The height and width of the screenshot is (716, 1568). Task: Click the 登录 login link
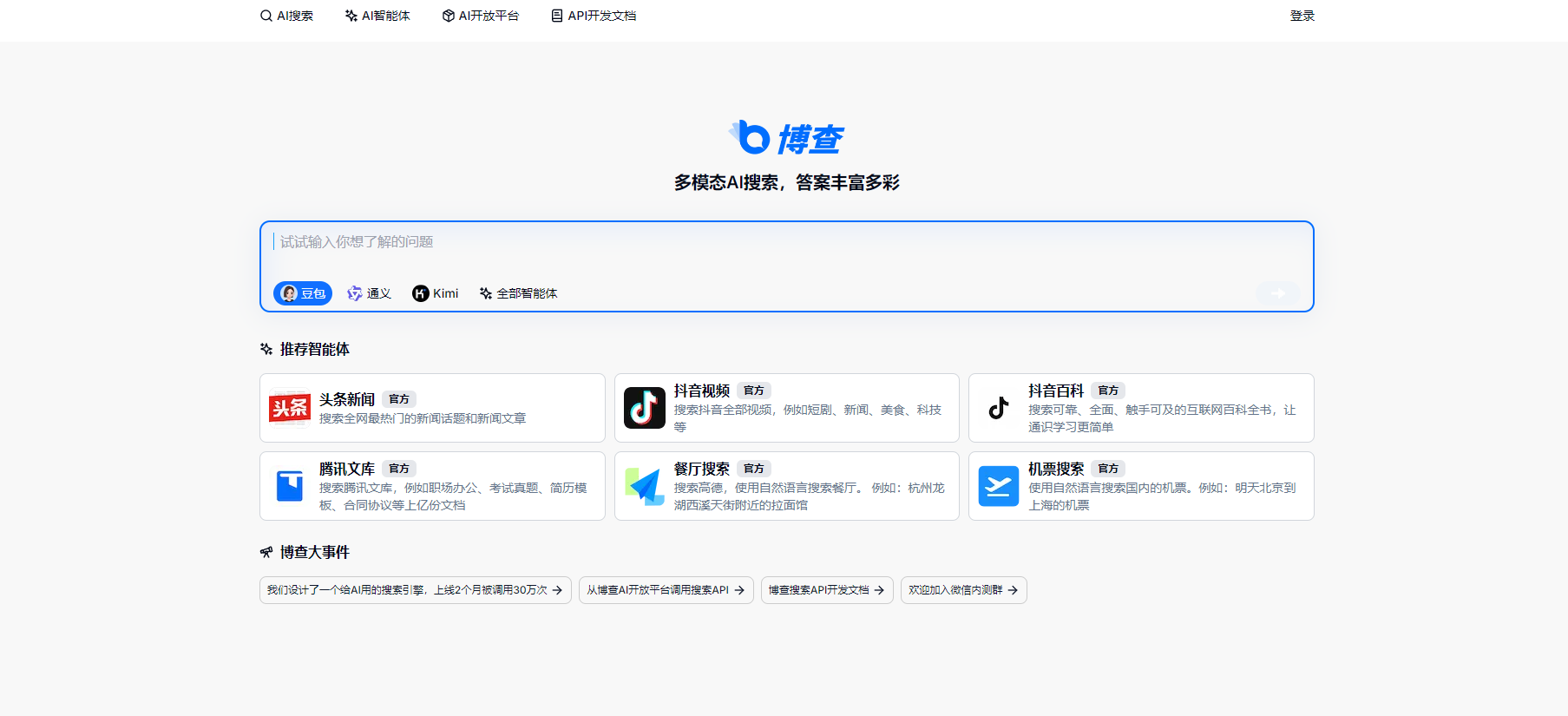click(x=1302, y=16)
